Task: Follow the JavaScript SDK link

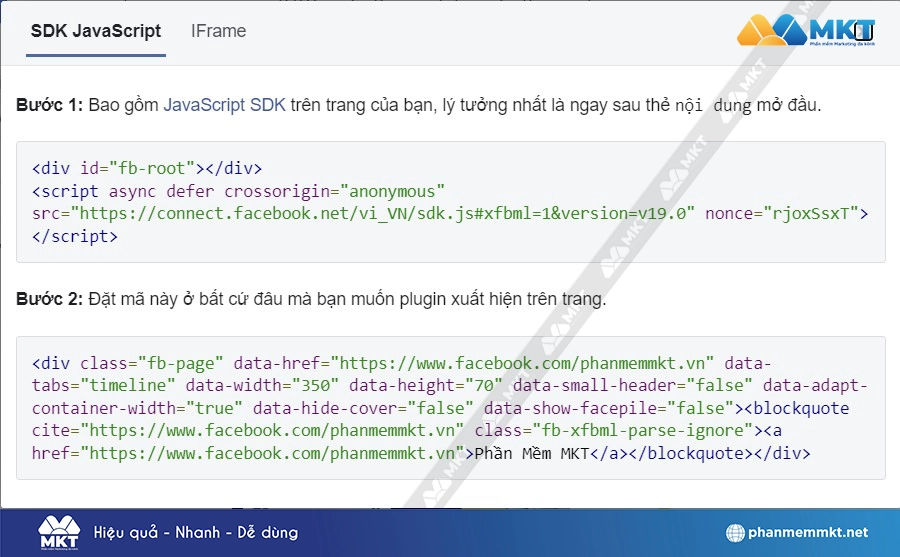Action: pyautogui.click(x=224, y=105)
